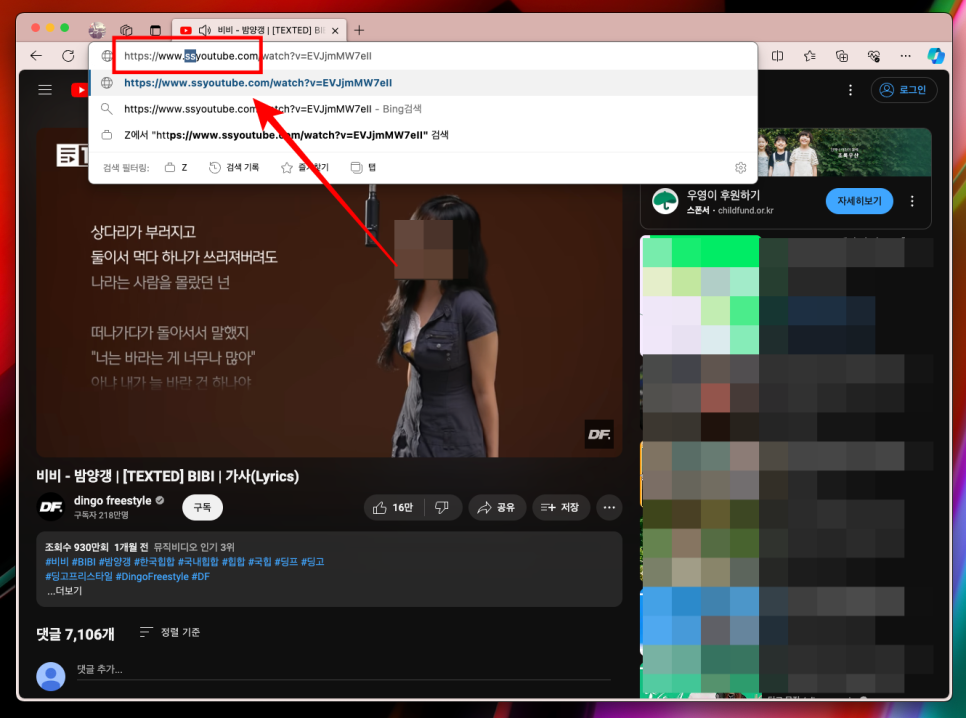Subscribe with the 구독 button
The image size is (966, 718).
point(202,507)
